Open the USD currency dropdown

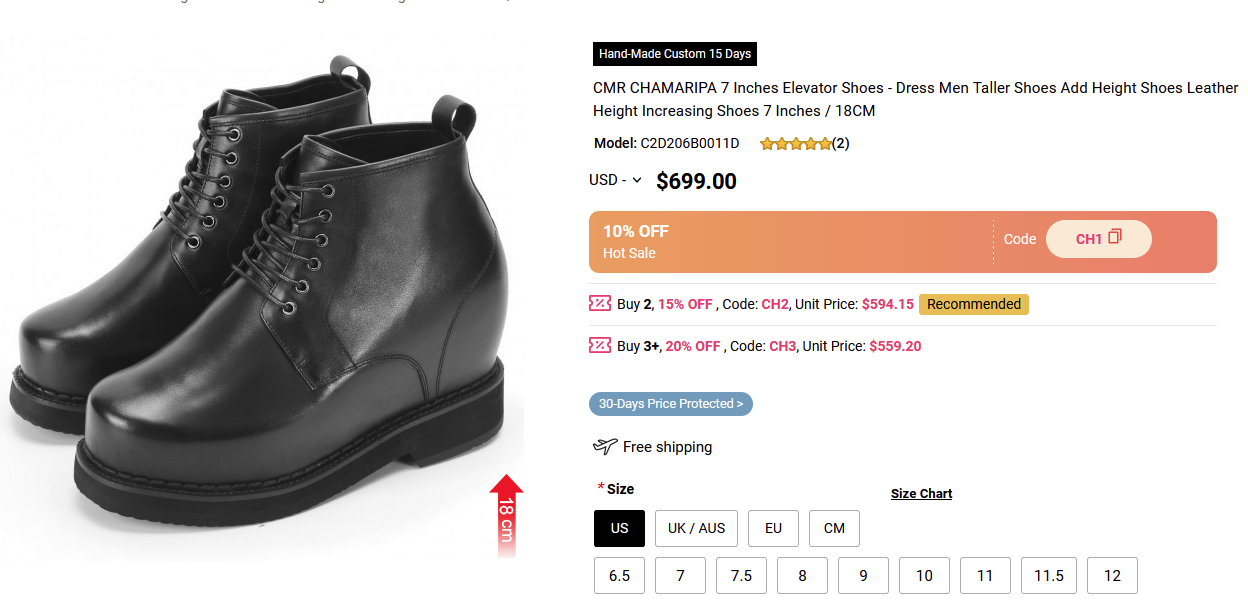tap(616, 181)
